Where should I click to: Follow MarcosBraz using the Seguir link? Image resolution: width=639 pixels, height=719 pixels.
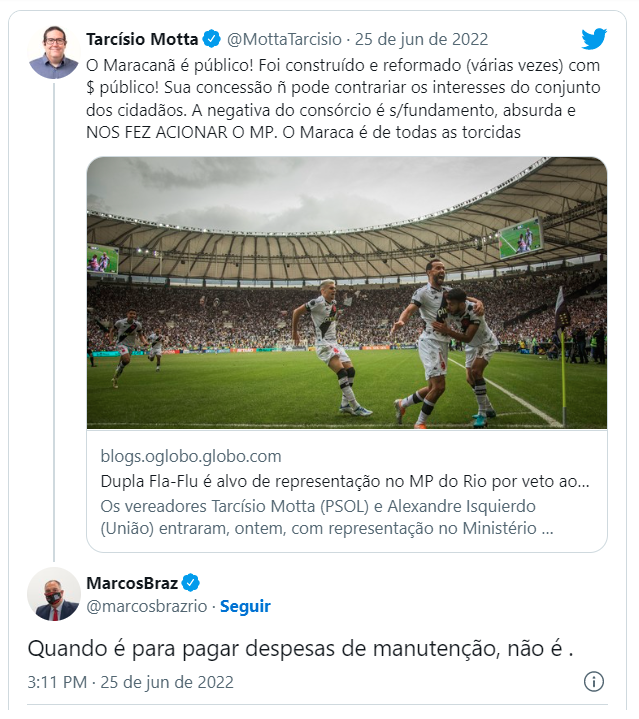click(x=245, y=606)
